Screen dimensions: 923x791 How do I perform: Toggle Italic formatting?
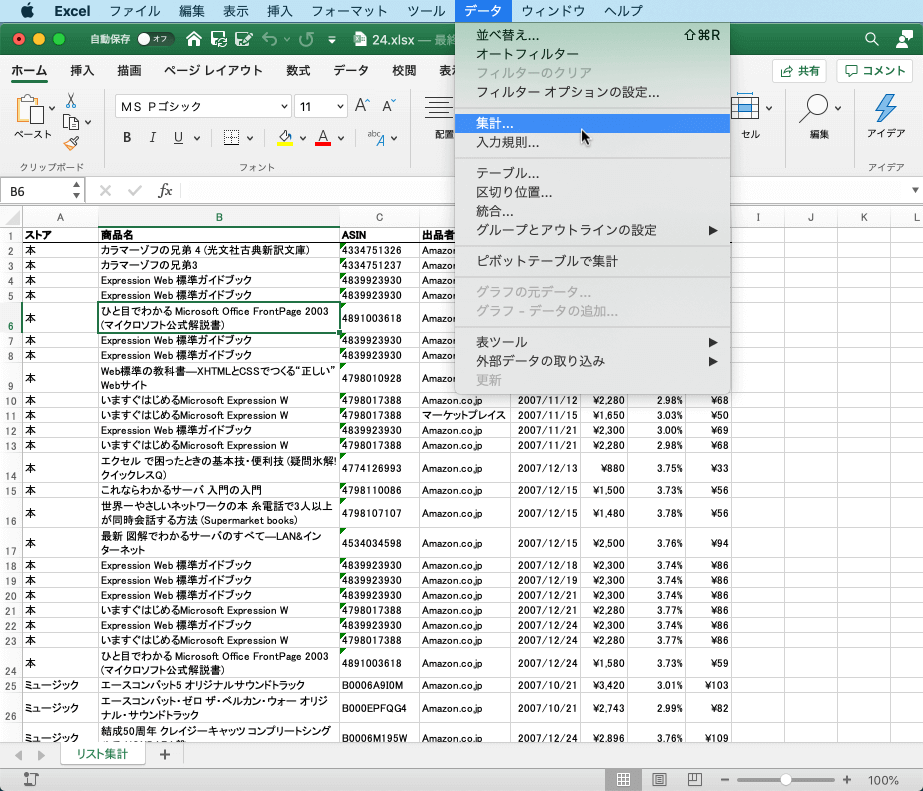point(152,138)
